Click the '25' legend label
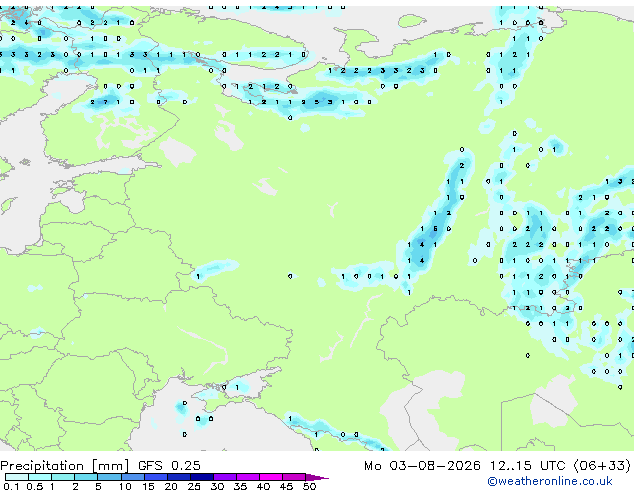 [x=194, y=486]
